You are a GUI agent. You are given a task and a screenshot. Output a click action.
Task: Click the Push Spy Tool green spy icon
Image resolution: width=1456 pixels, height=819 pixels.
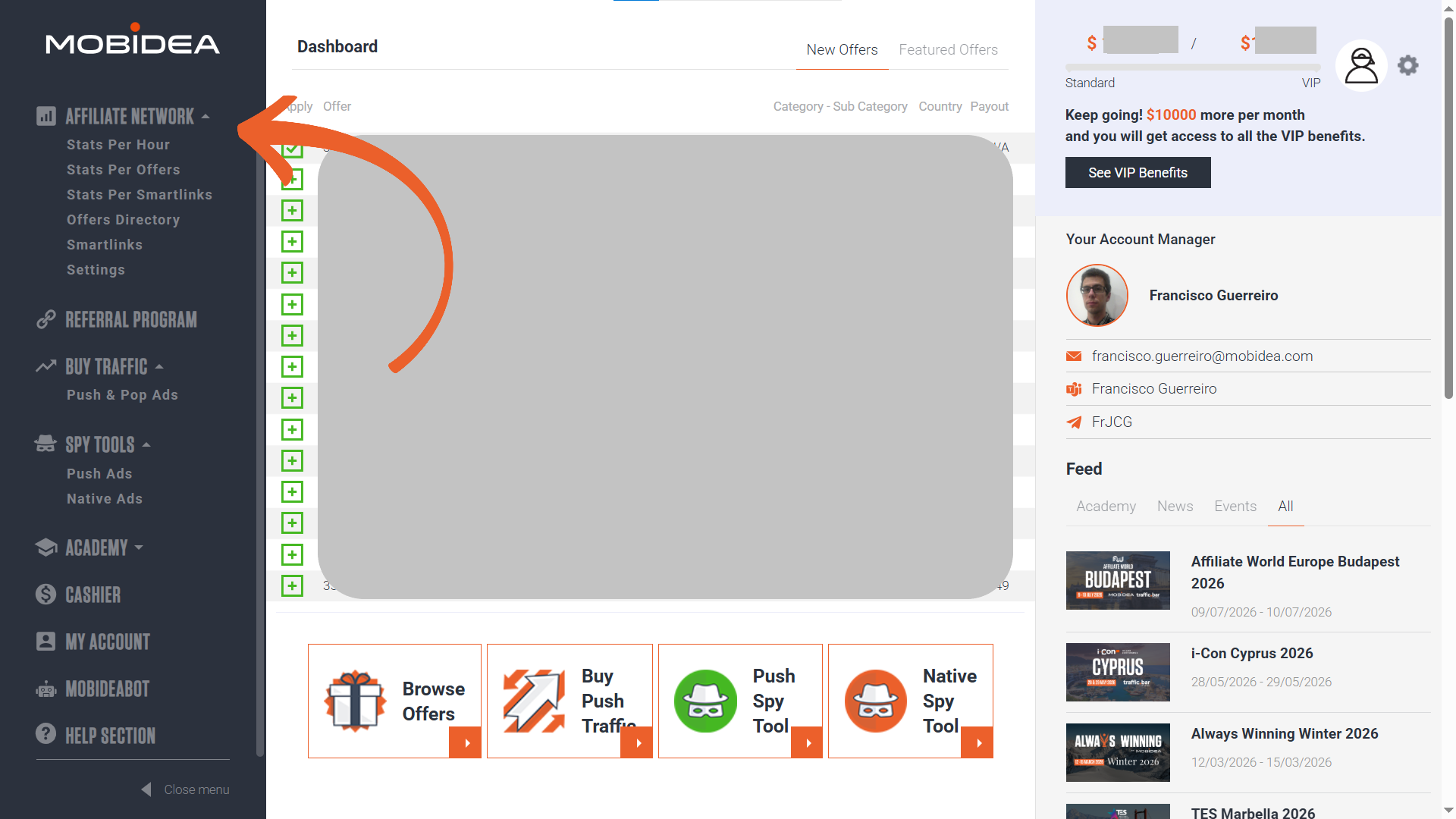[x=705, y=701]
